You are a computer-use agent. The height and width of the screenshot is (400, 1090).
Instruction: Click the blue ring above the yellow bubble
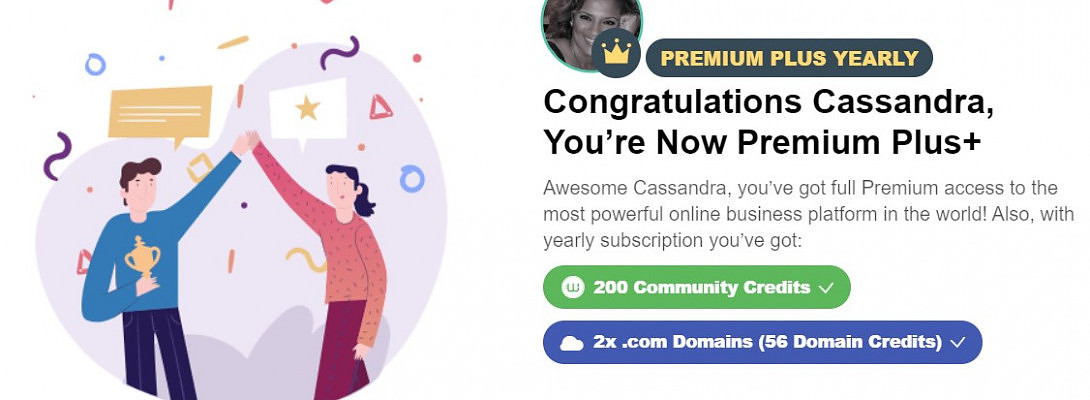[95, 65]
